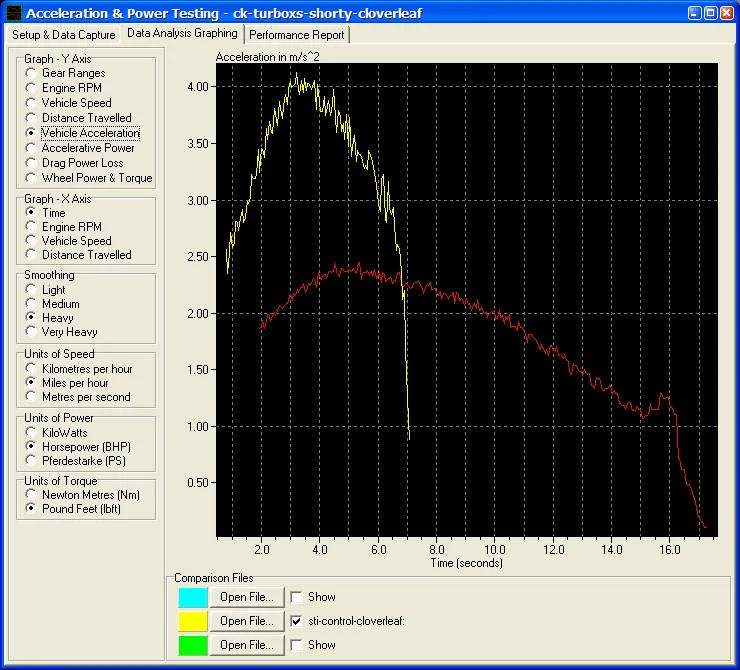740x670 pixels.
Task: Select Engine RPM for the Y axis
Action: (33, 88)
